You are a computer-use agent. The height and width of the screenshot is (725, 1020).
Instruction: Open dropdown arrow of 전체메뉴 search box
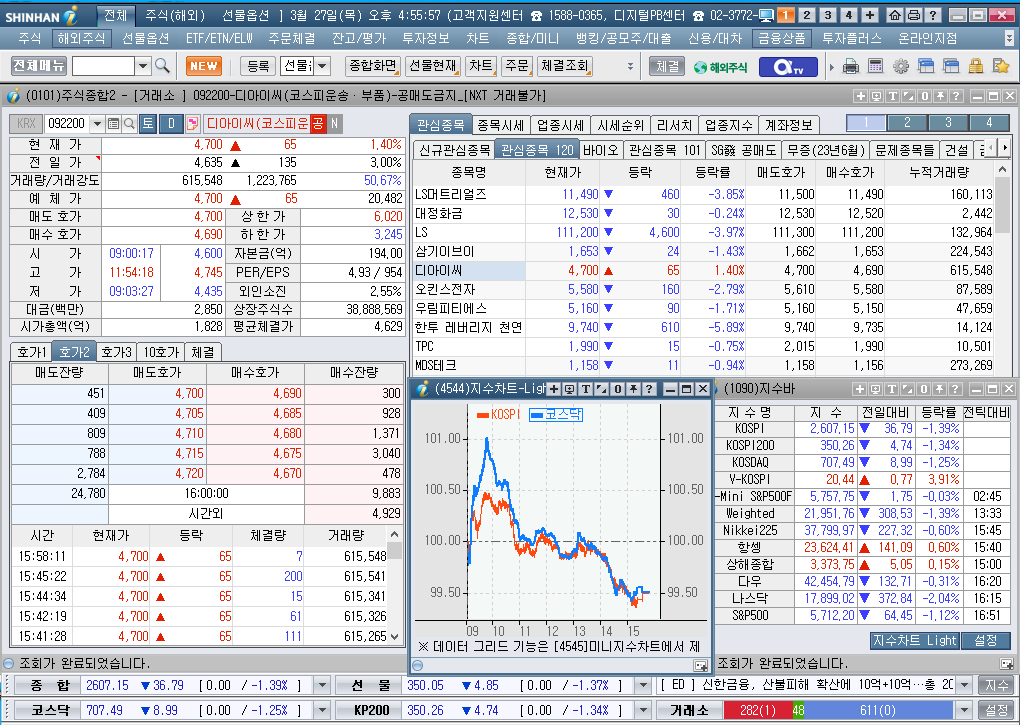(x=143, y=66)
